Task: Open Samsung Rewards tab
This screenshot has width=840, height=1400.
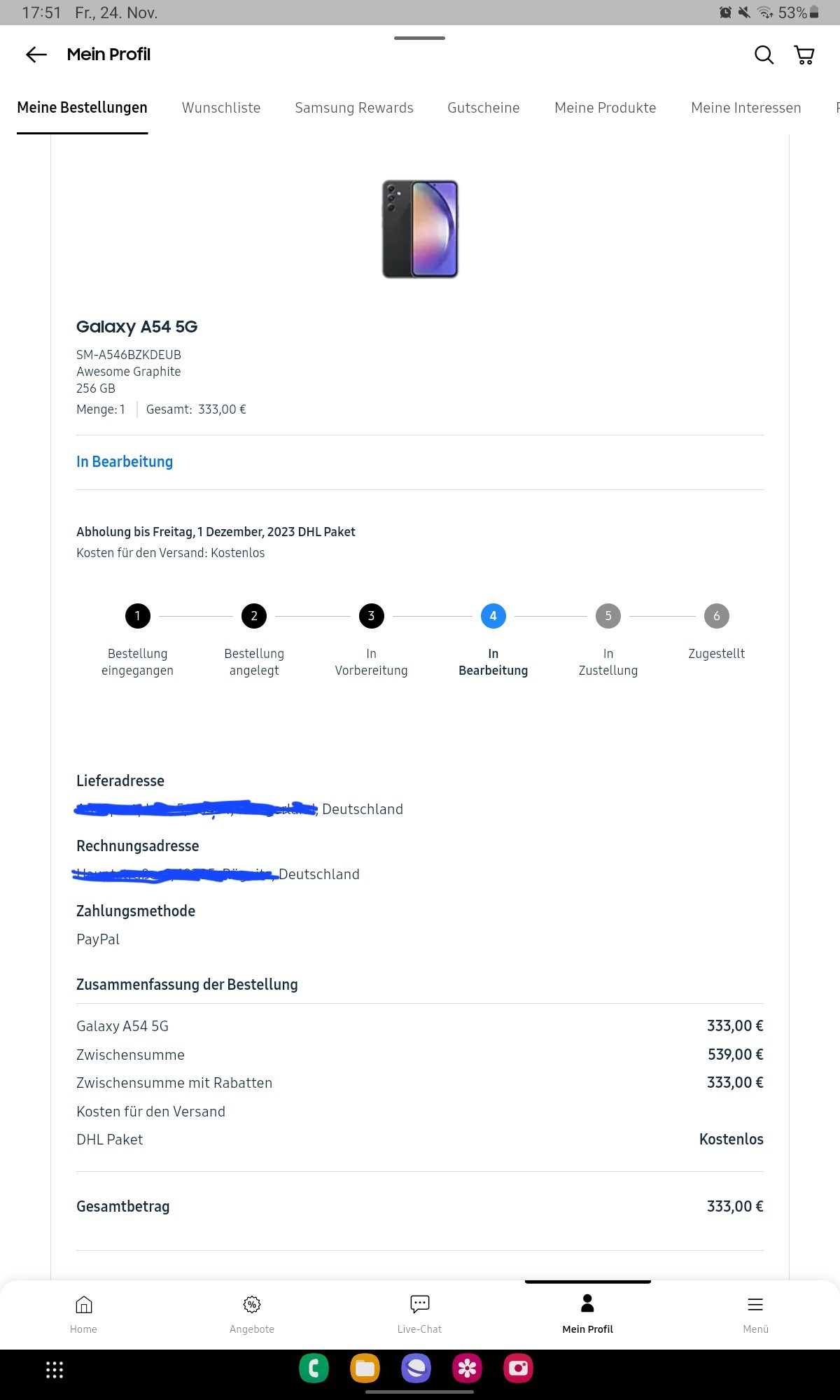Action: (x=354, y=108)
